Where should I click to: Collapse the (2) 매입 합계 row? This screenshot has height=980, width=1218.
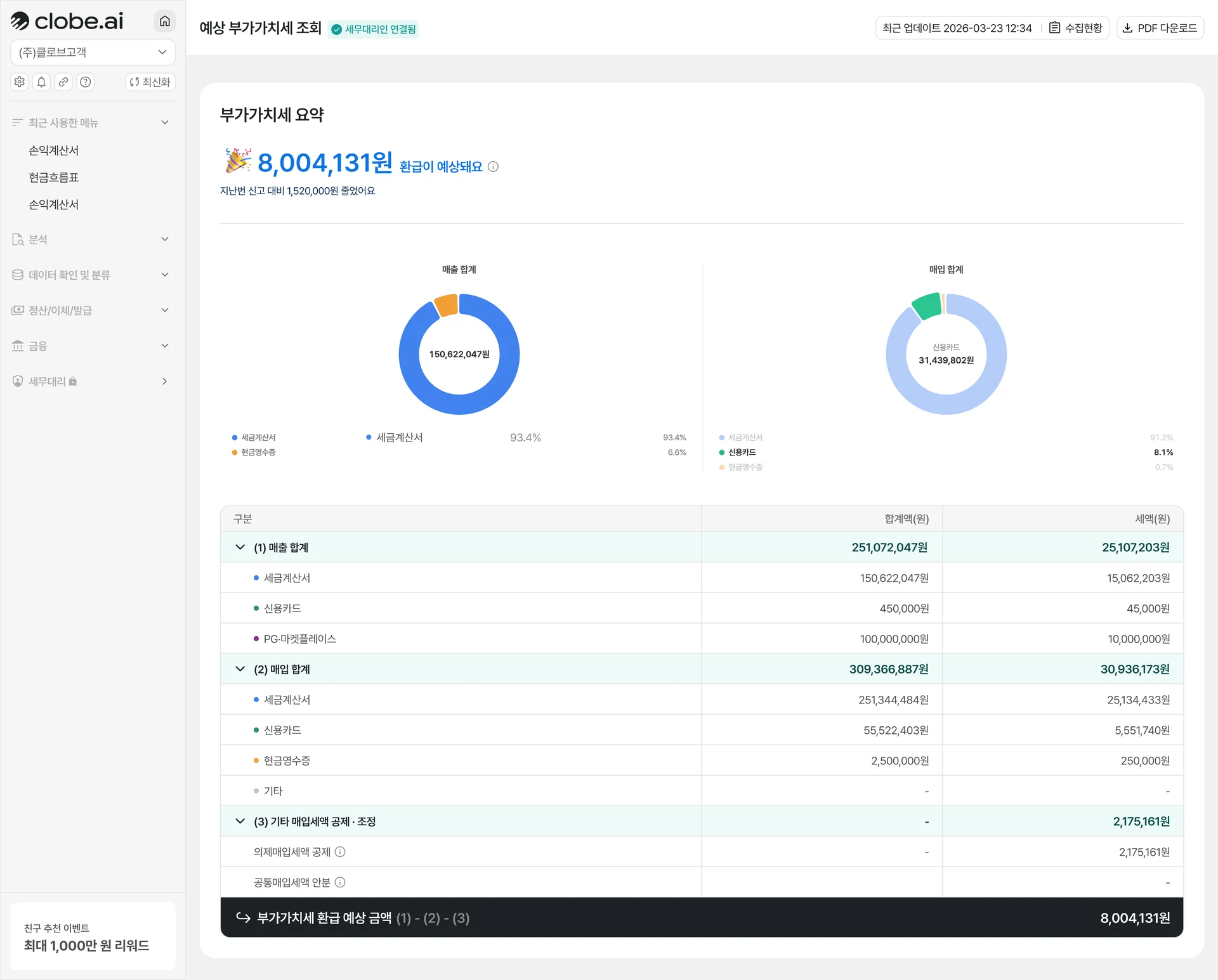pos(240,669)
